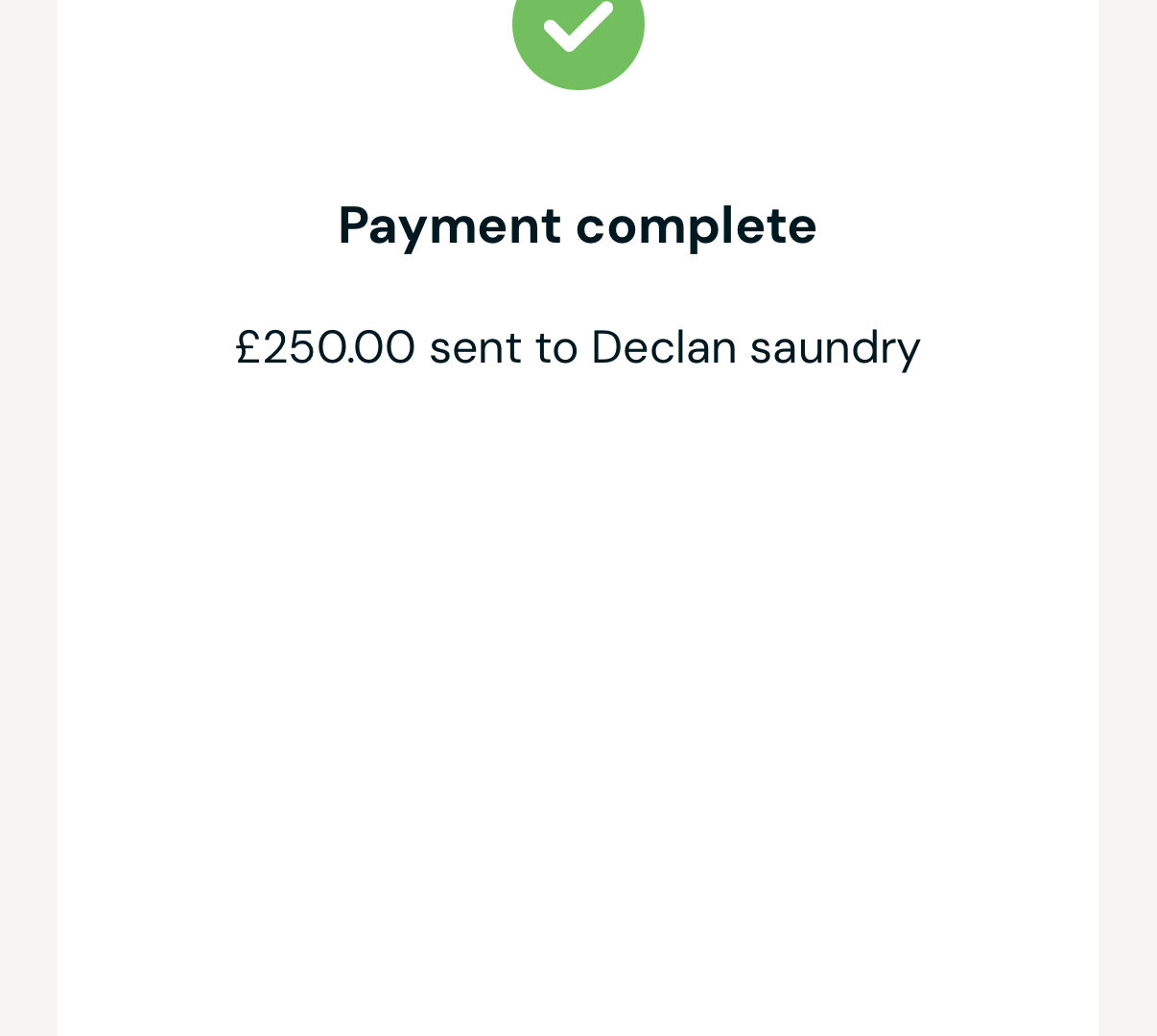Click blank space between heading and amount
This screenshot has width=1157, height=1036.
pos(578,290)
